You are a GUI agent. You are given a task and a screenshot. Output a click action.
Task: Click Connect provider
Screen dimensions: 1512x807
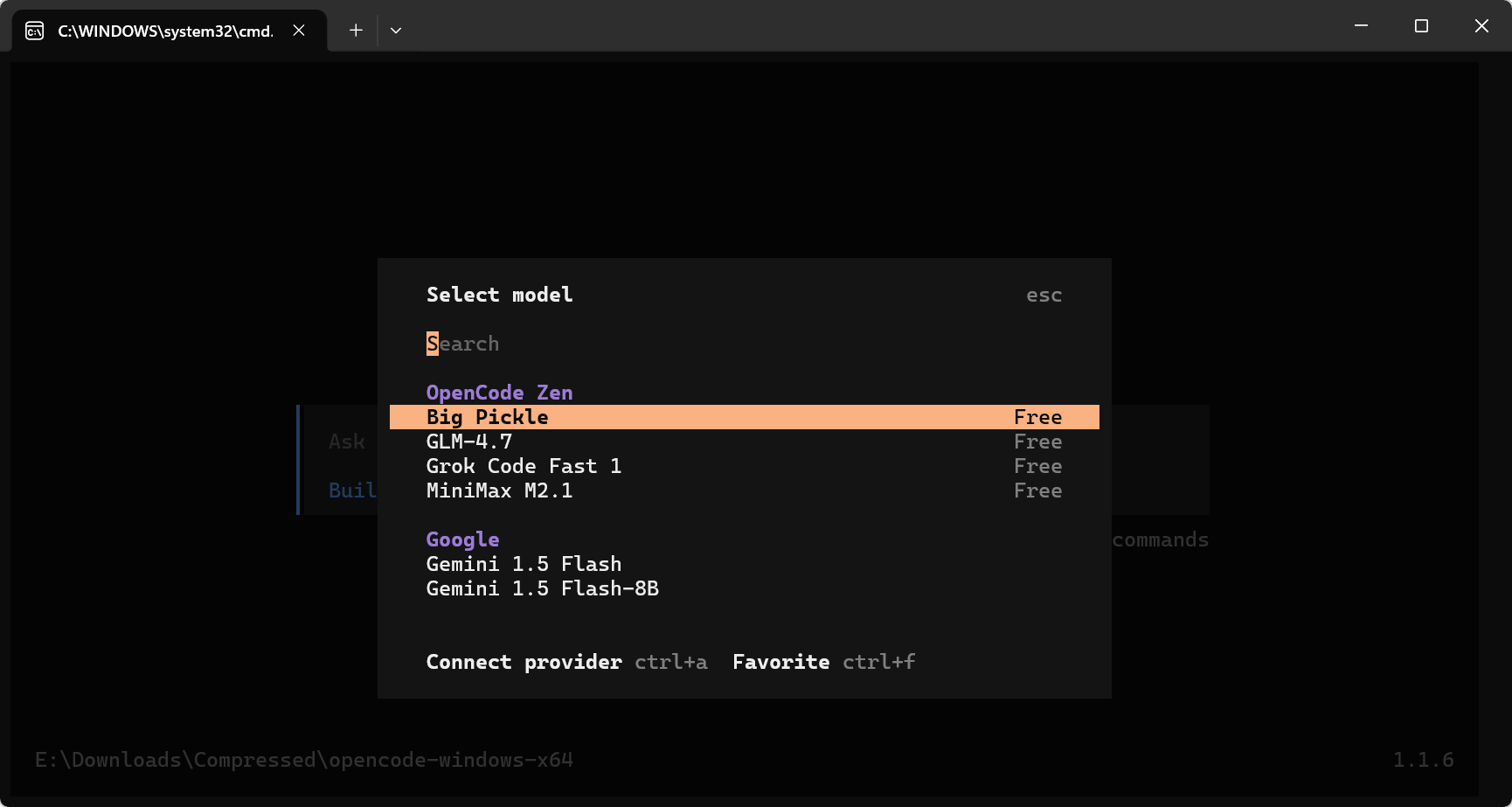point(523,662)
